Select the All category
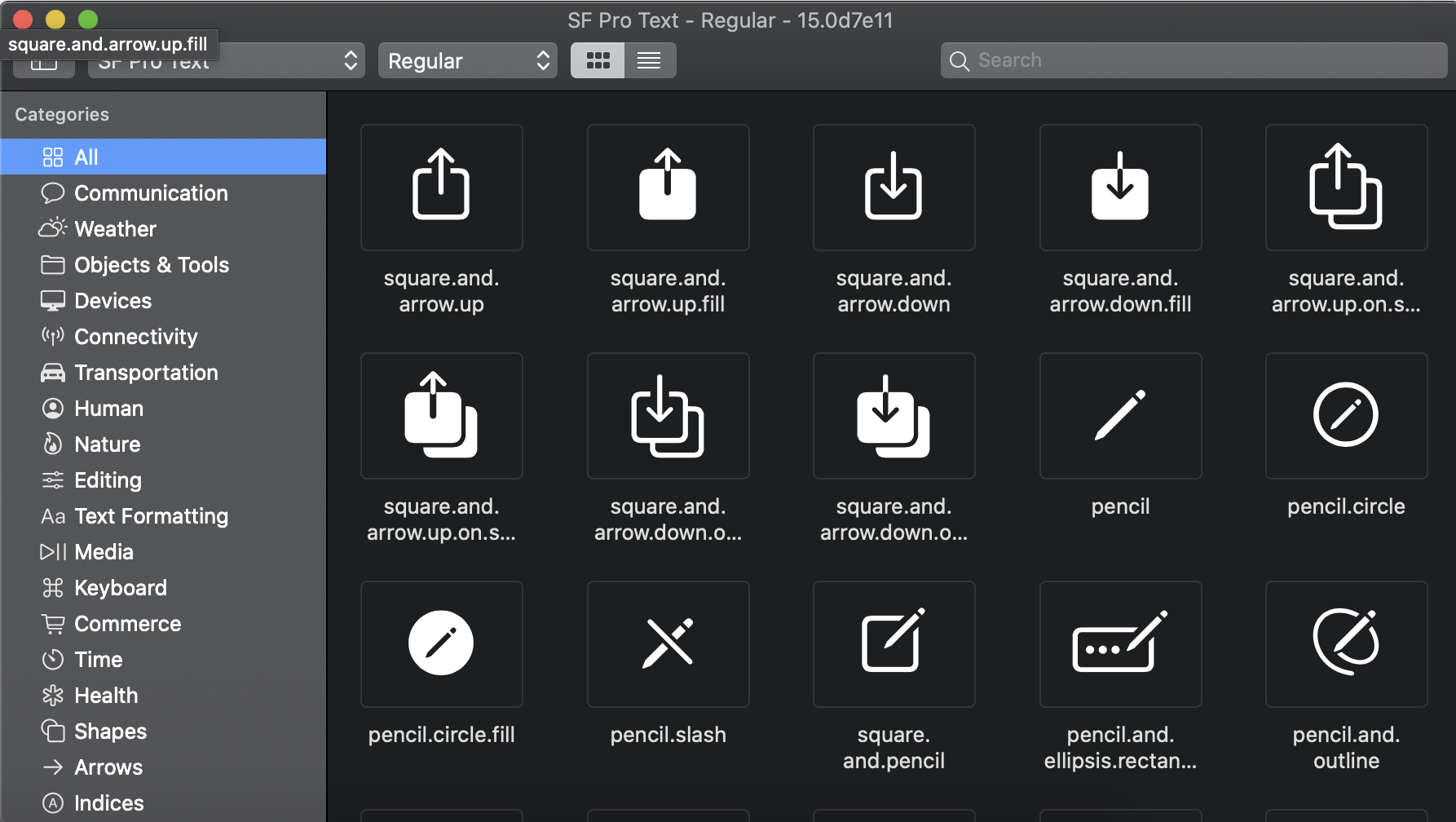This screenshot has width=1456, height=822. coord(163,157)
